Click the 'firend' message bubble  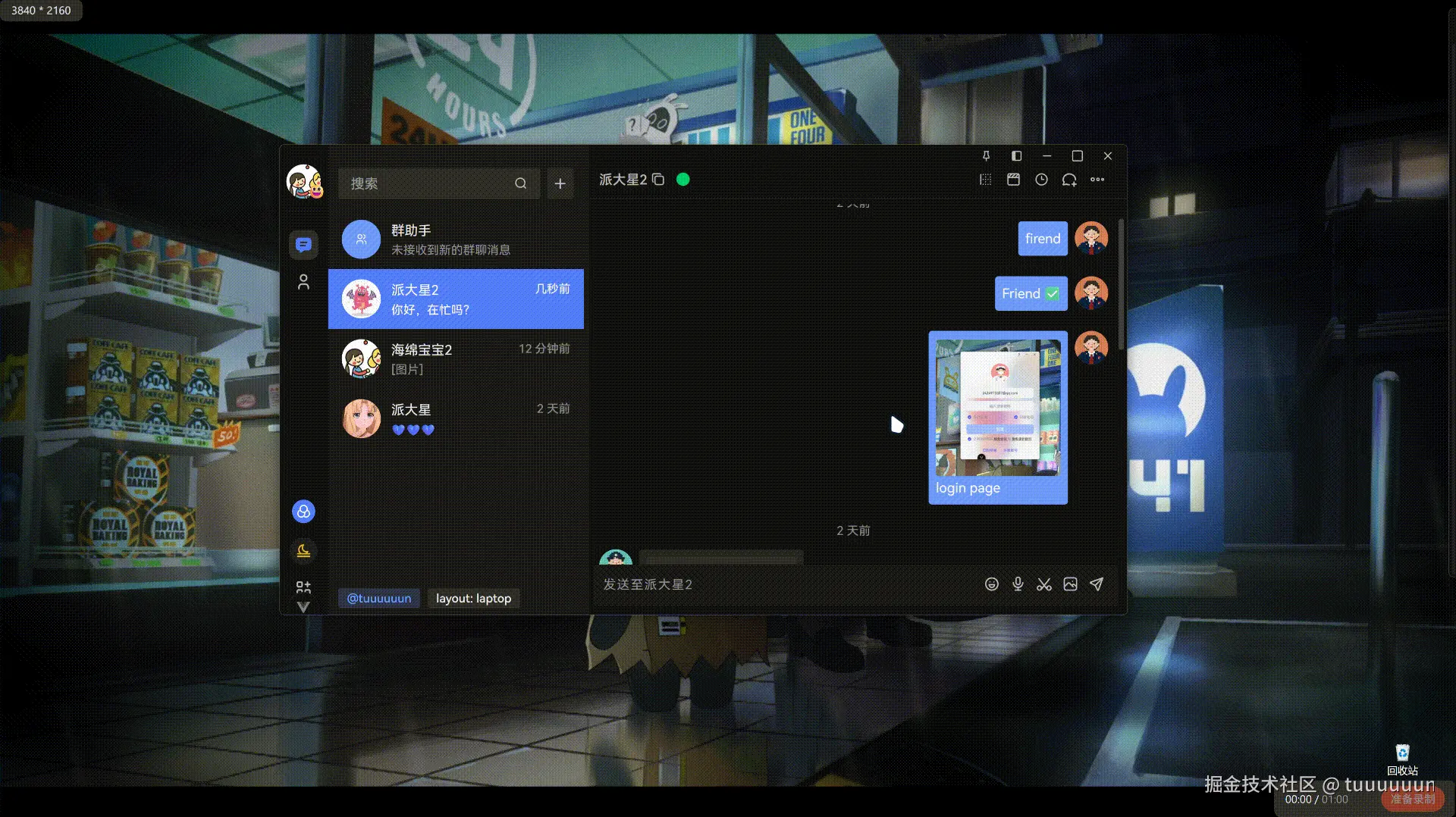(1043, 239)
